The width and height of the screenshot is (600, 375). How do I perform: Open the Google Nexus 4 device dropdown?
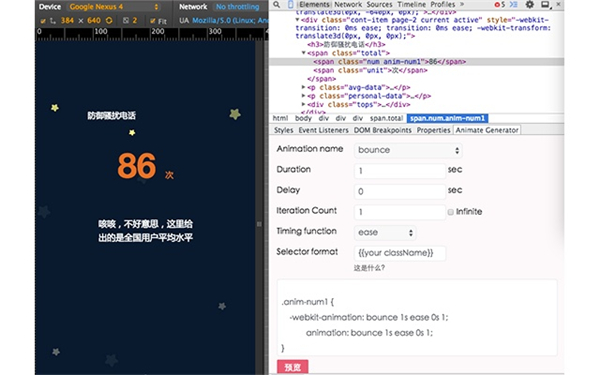tap(114, 7)
